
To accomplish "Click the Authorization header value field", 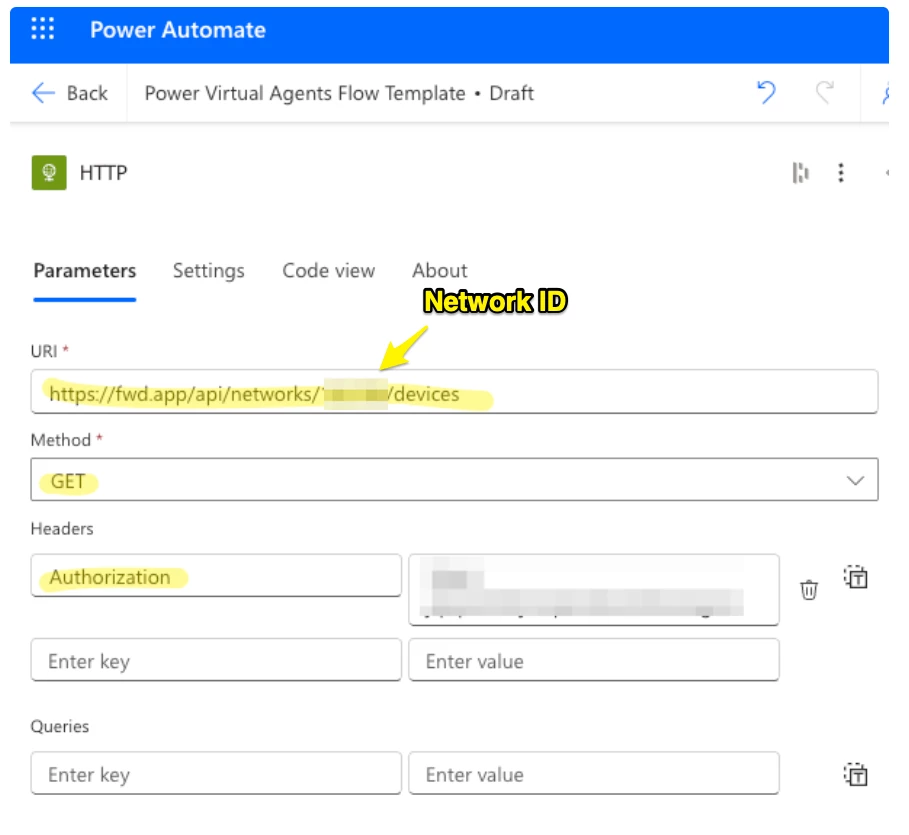I will click(594, 590).
